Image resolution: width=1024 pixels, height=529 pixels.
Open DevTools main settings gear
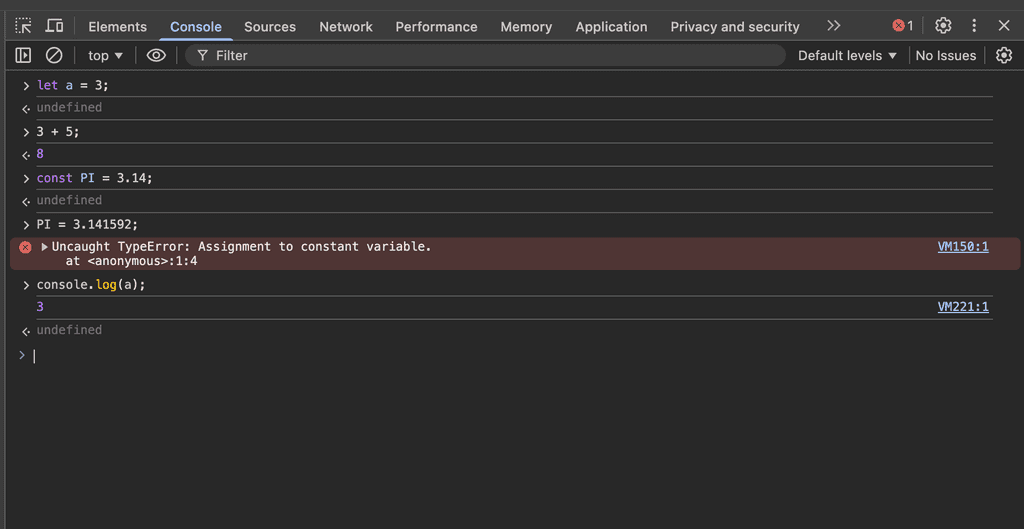tap(943, 26)
